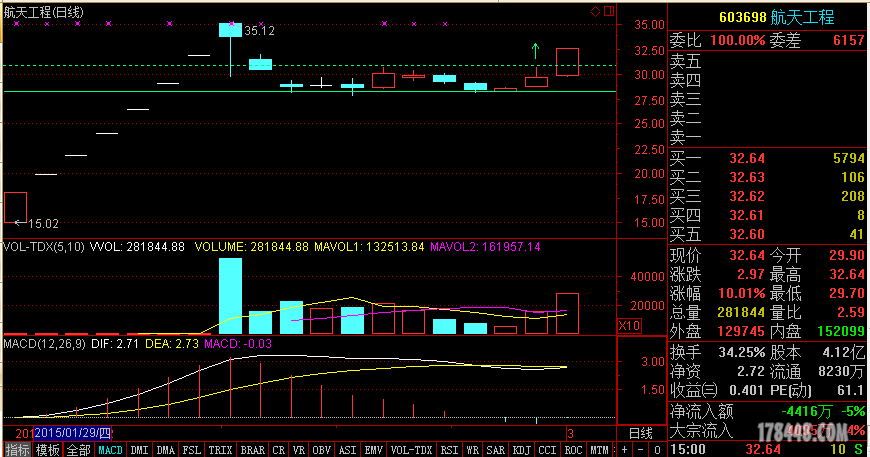Click the 2015/01/29/四 date label
The image size is (870, 457).
click(73, 433)
